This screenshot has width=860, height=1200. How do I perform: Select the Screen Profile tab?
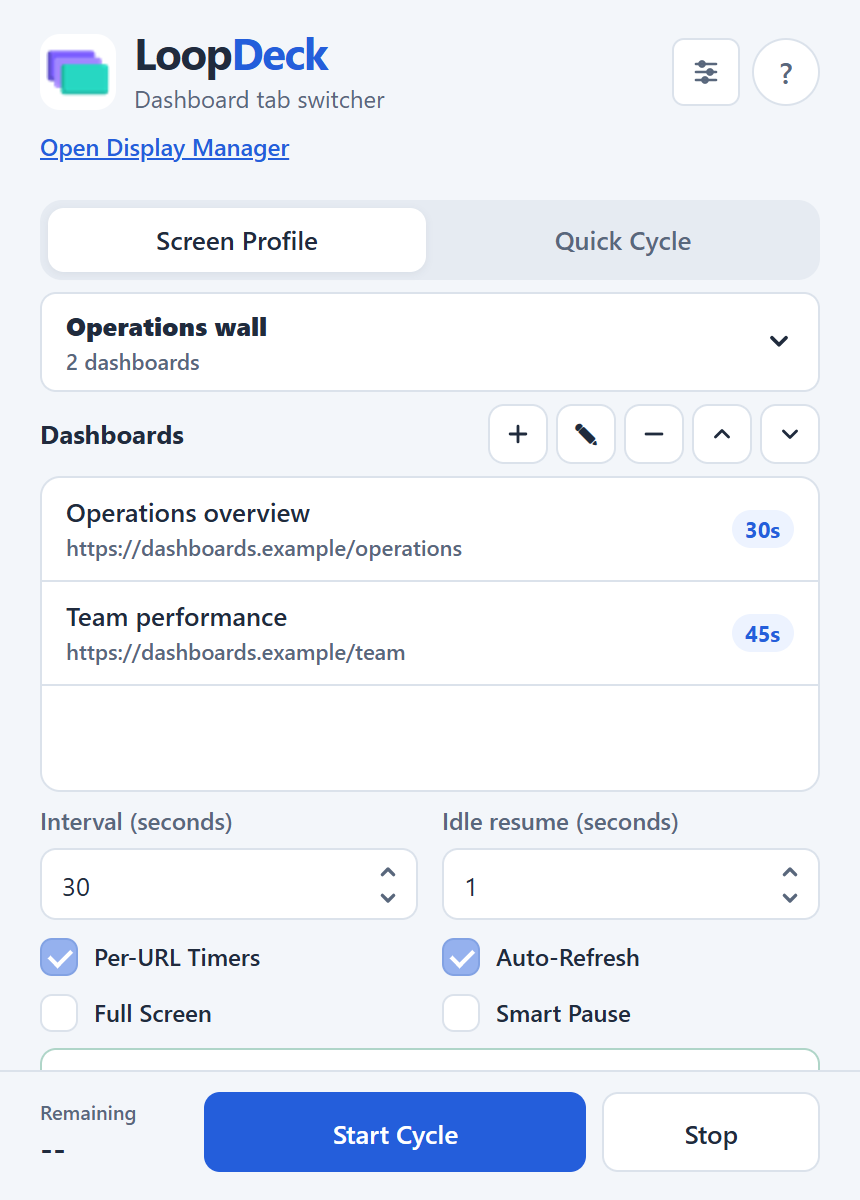pyautogui.click(x=237, y=241)
